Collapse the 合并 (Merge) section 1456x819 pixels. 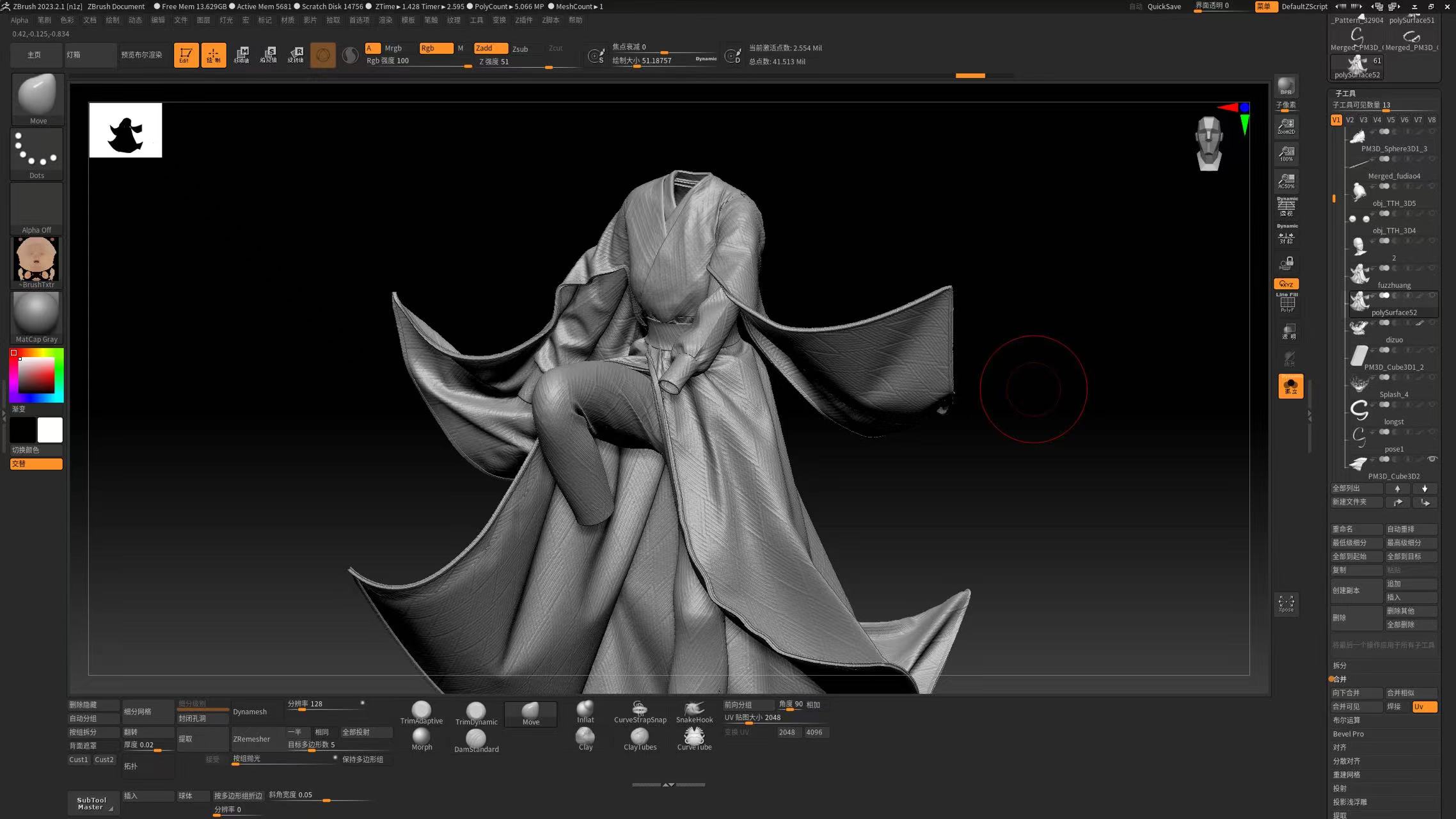click(1340, 679)
